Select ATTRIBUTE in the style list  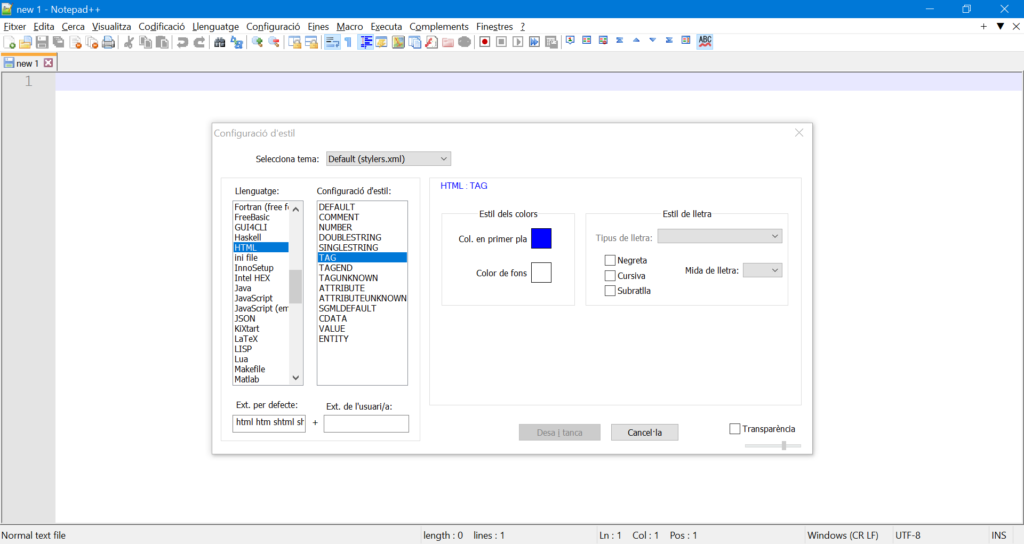coord(342,288)
